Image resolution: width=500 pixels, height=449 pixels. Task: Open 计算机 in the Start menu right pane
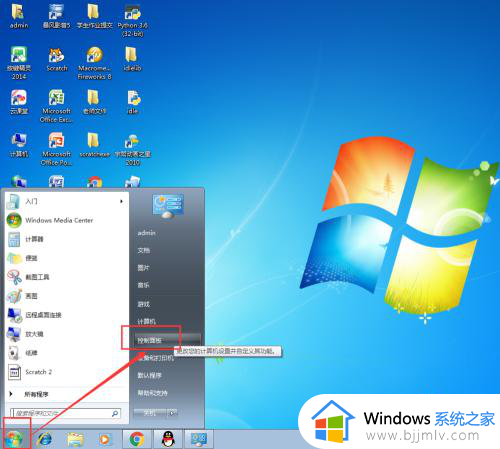click(147, 321)
